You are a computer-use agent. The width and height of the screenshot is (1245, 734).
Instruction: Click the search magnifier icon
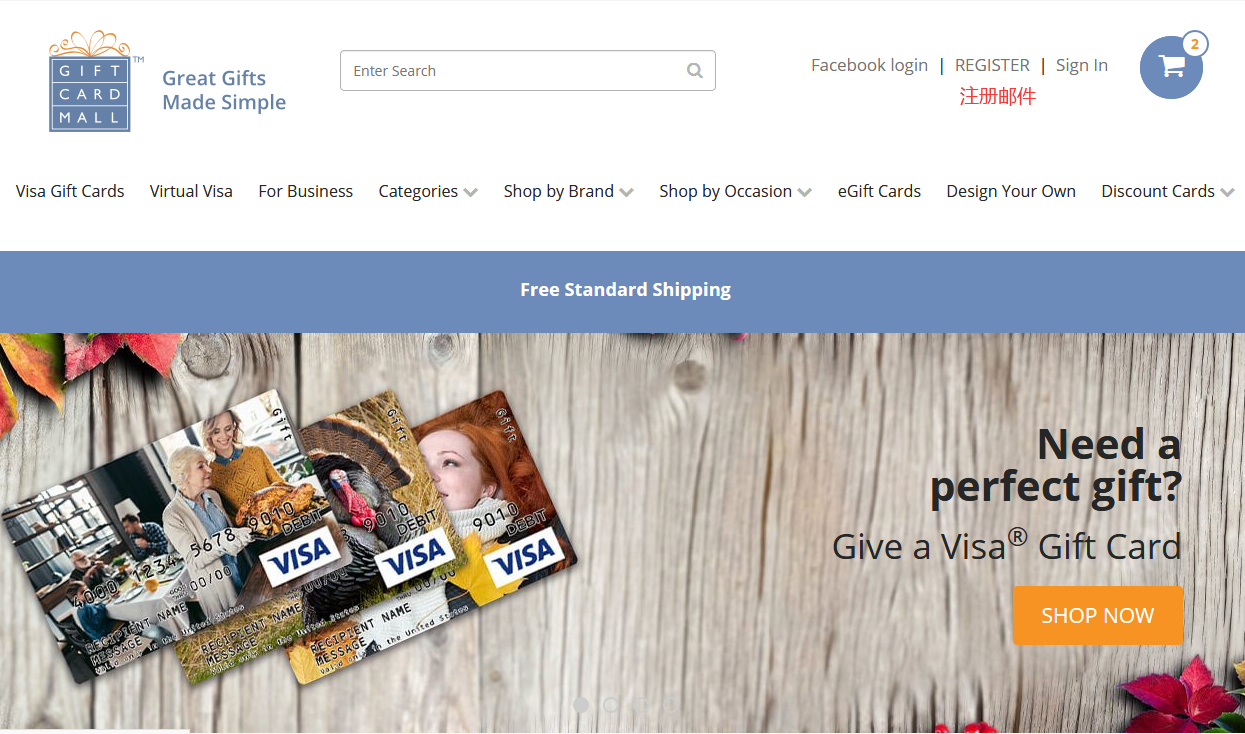tap(695, 71)
